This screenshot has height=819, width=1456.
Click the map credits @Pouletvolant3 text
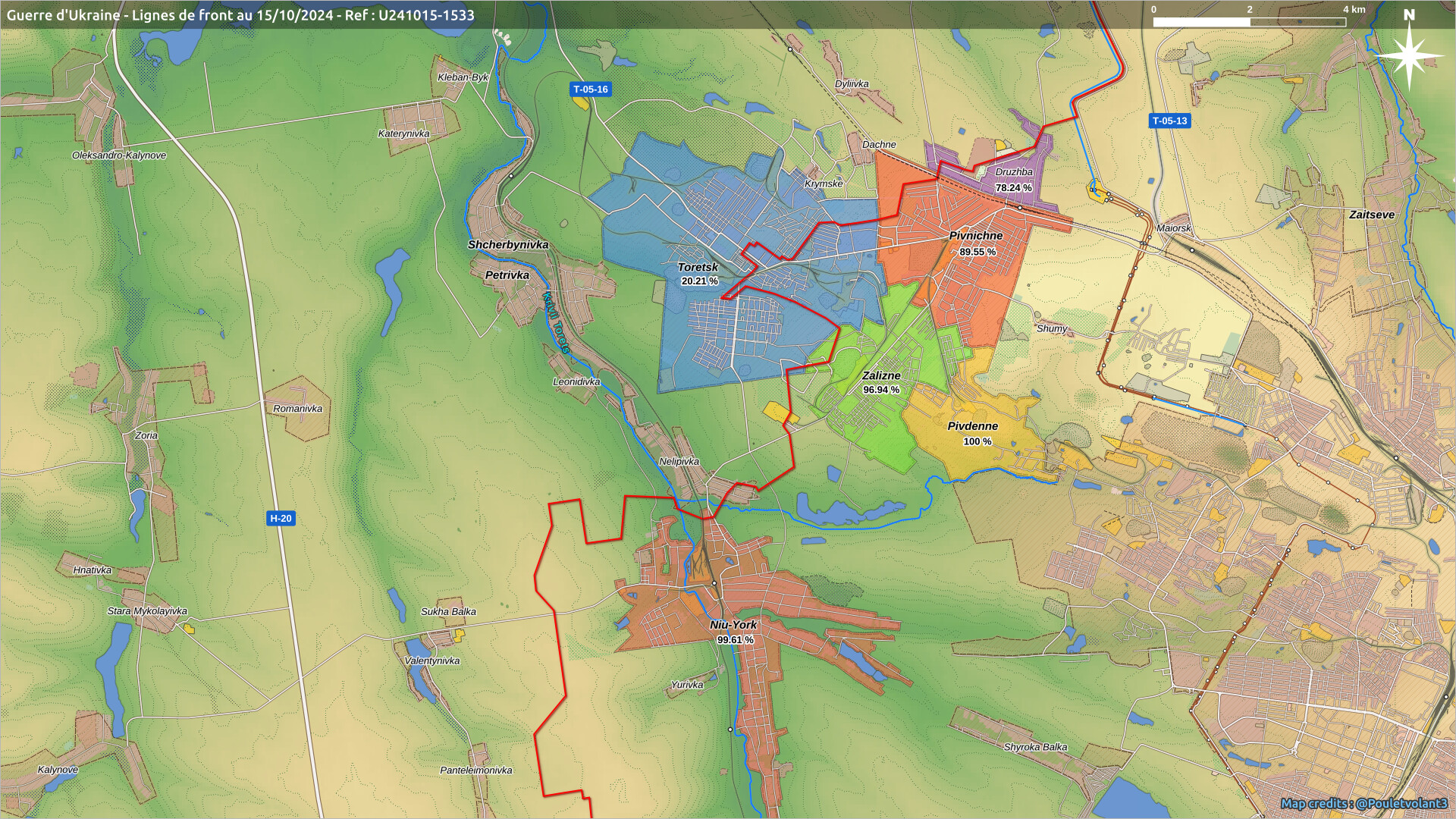1363,803
